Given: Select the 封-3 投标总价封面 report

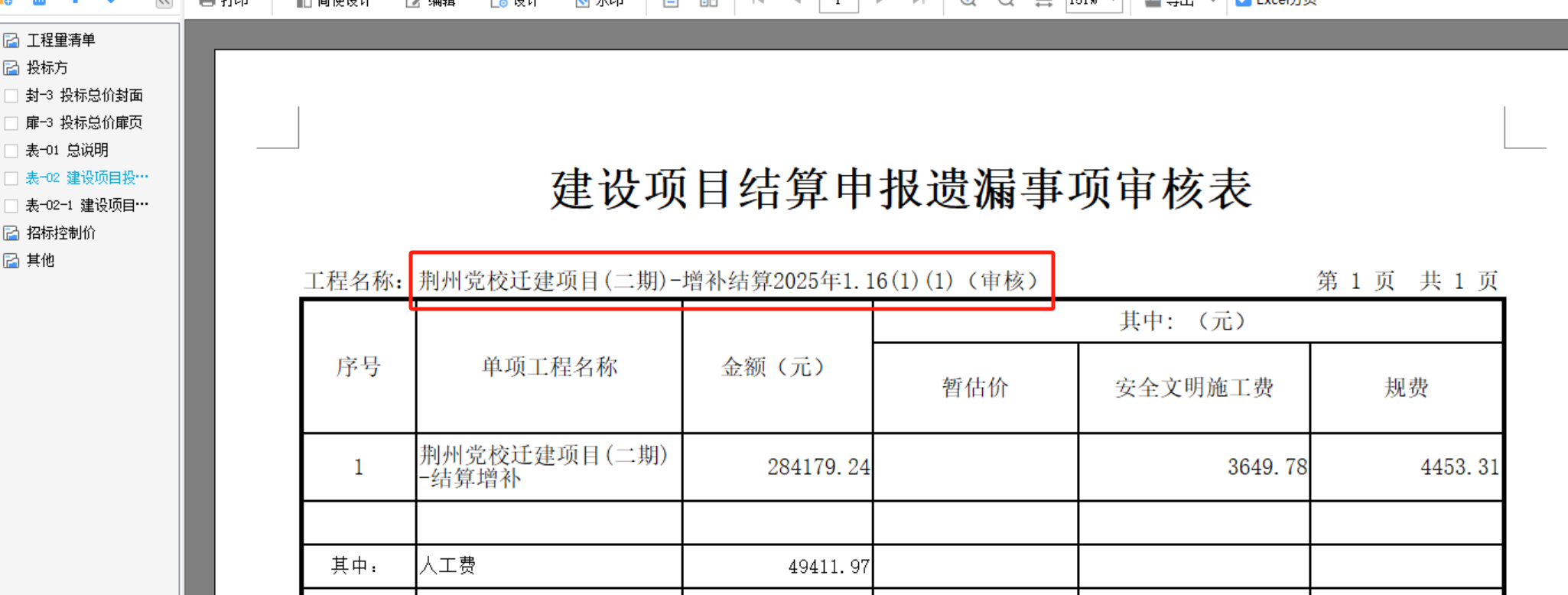Looking at the screenshot, I should (x=84, y=96).
